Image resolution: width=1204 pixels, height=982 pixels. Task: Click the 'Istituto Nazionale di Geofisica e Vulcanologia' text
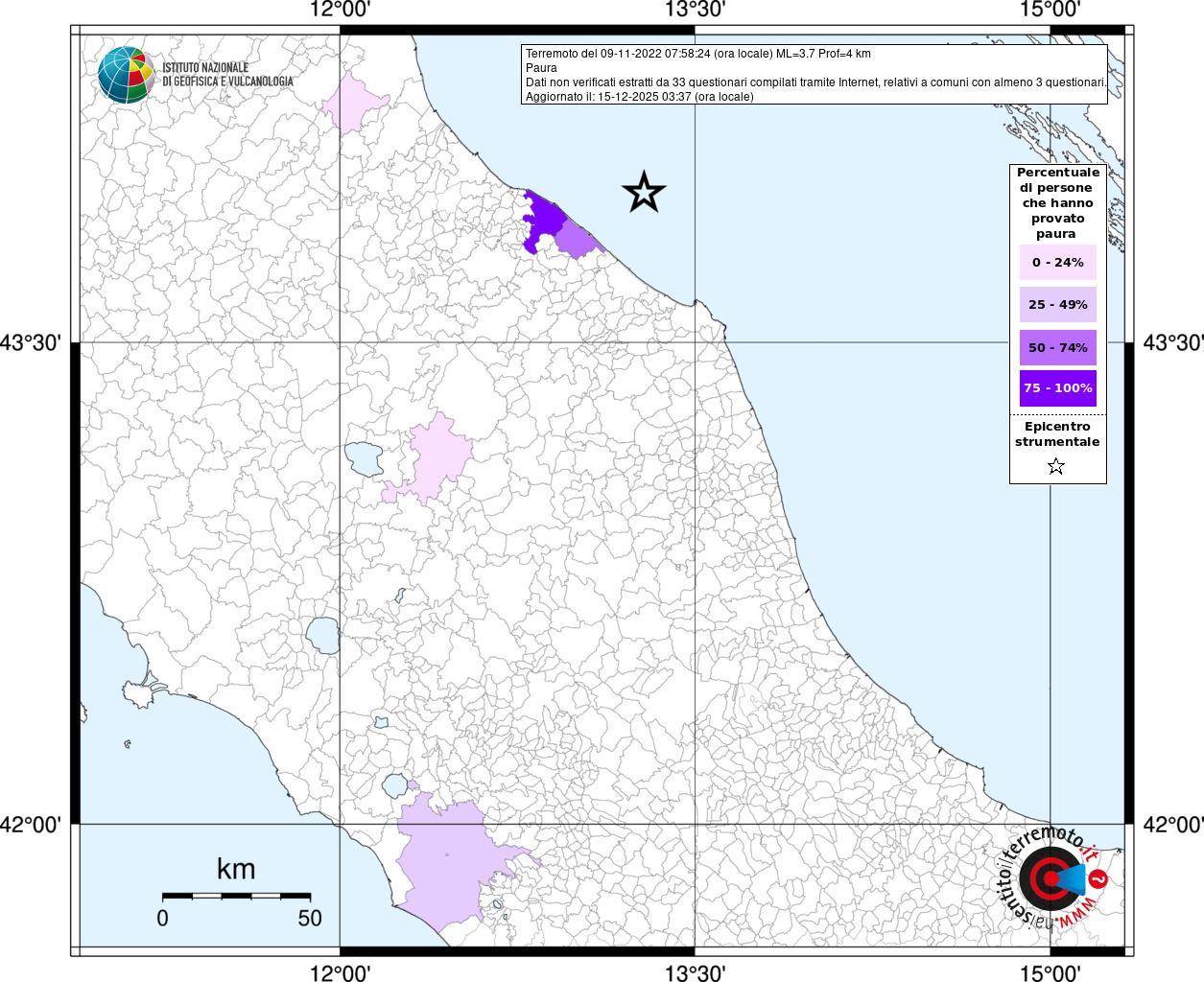(227, 75)
